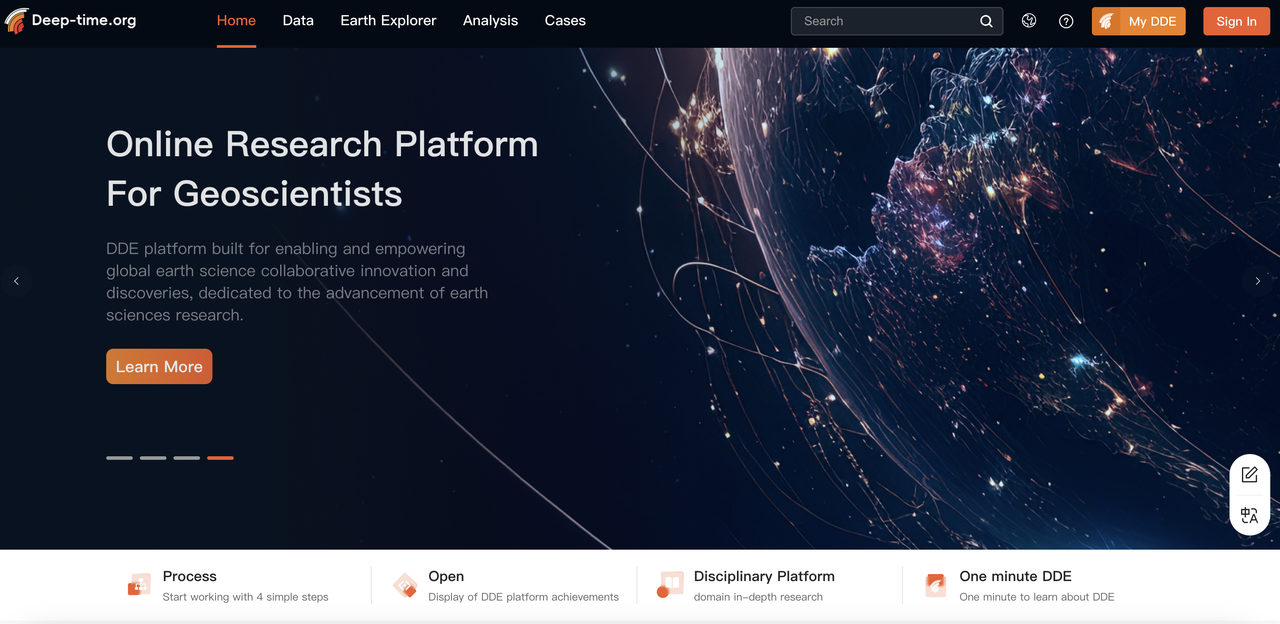Click the Open section icon
This screenshot has height=624, width=1280.
coord(405,585)
